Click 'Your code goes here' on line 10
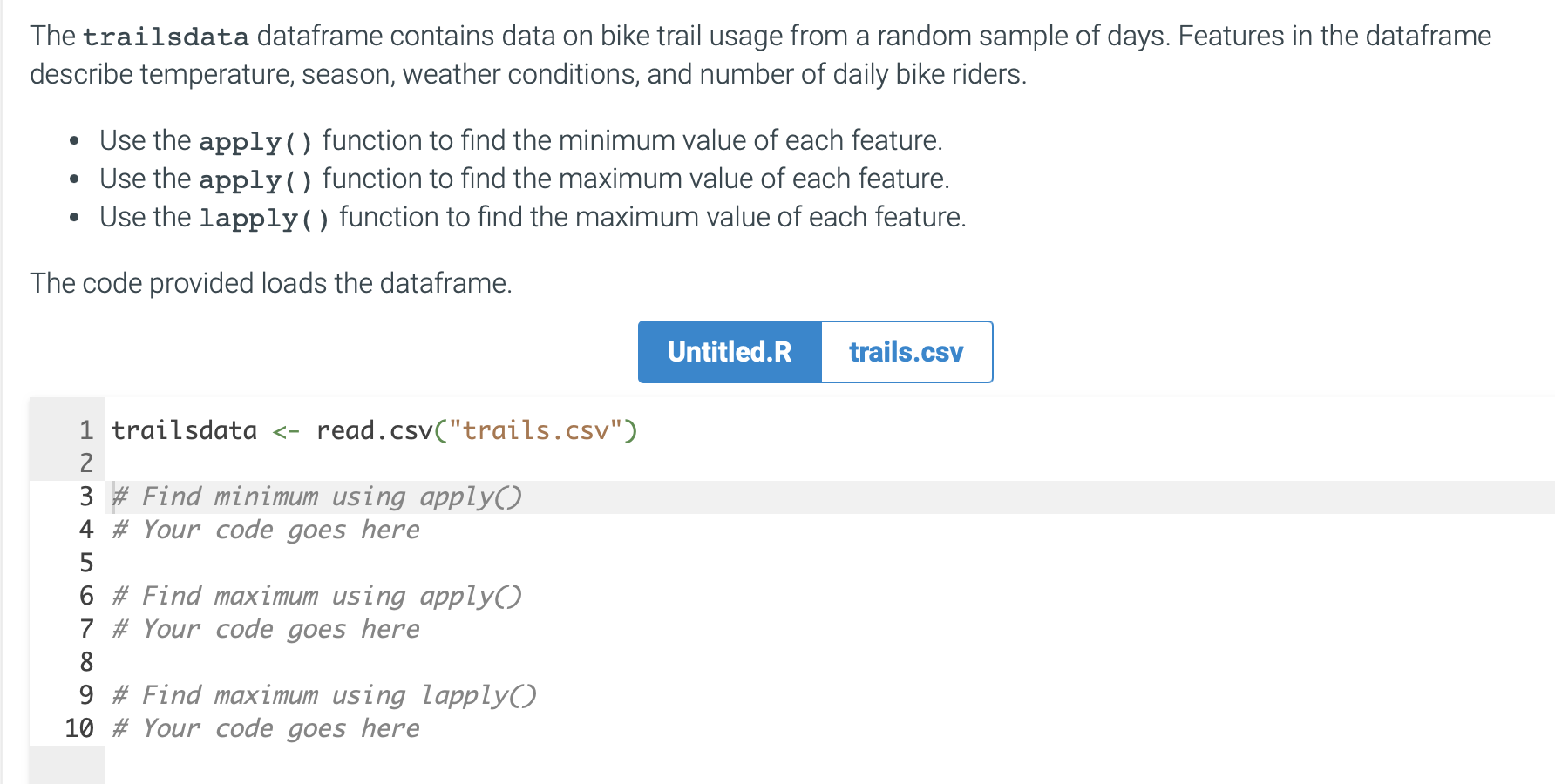The image size is (1555, 784). click(x=265, y=727)
